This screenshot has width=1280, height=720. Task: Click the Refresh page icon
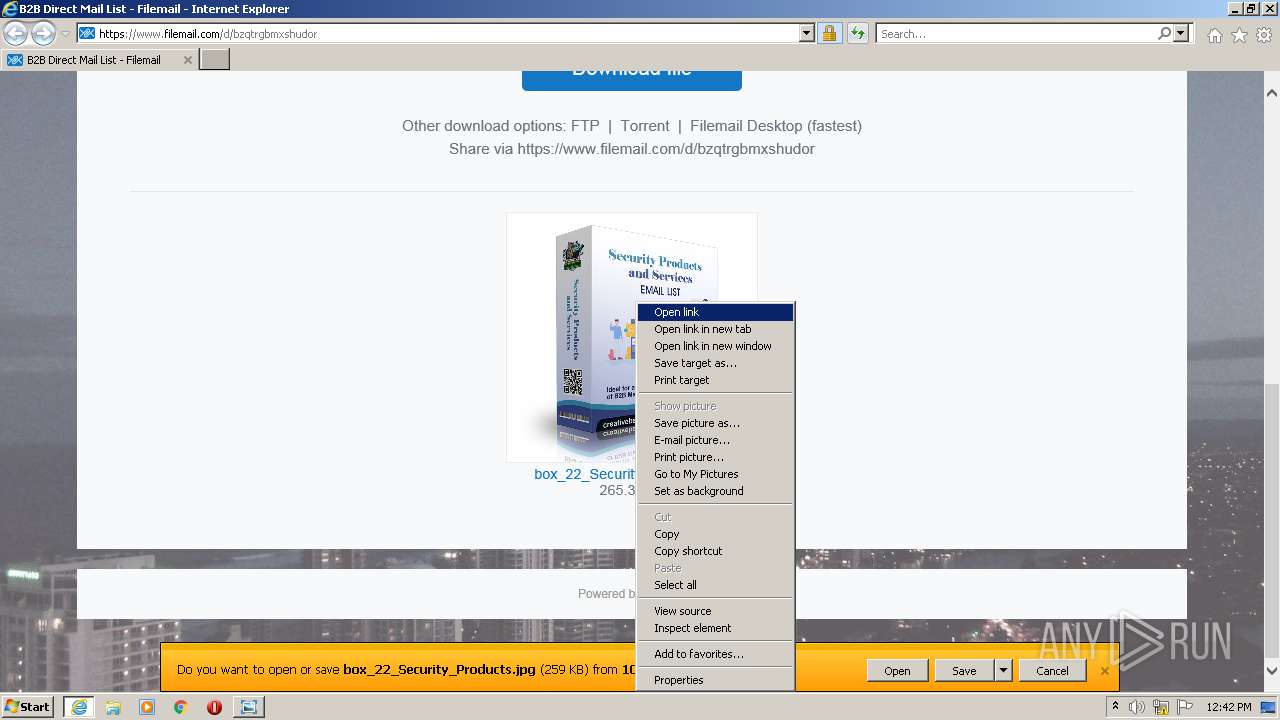click(x=858, y=33)
